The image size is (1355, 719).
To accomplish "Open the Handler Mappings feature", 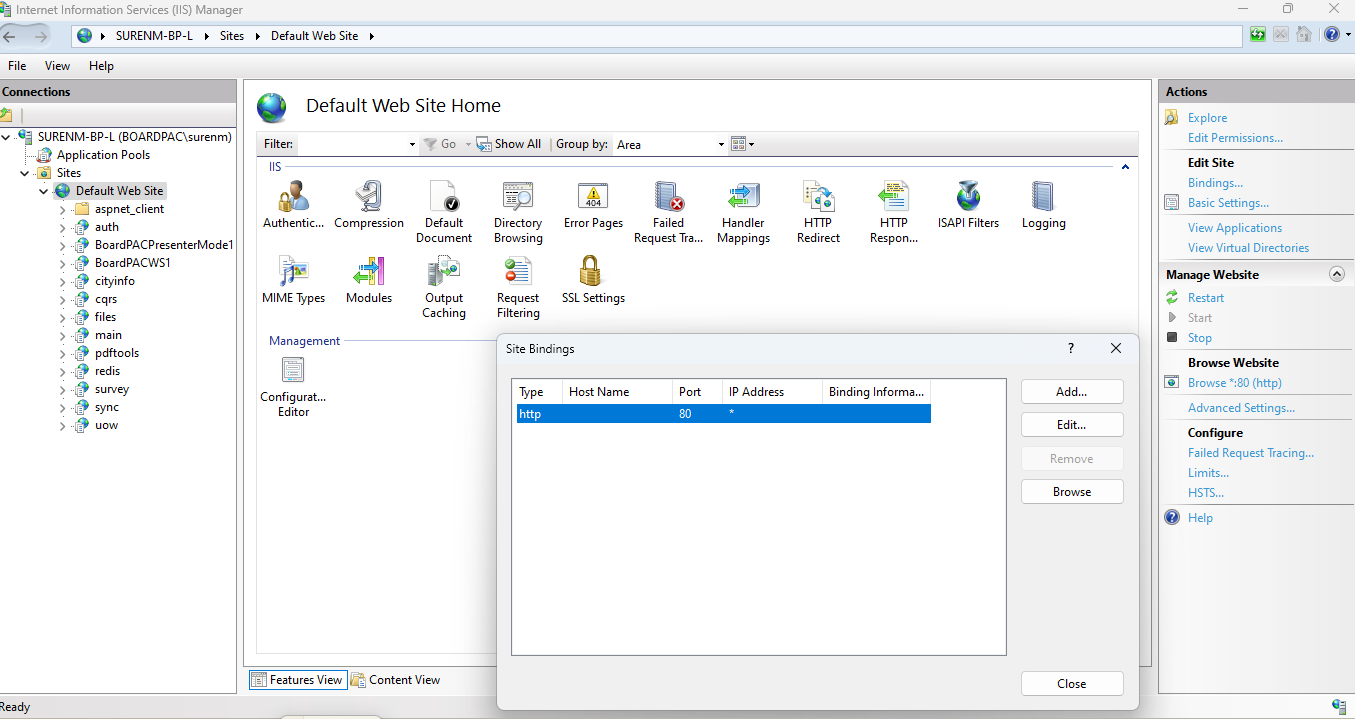I will 743,212.
